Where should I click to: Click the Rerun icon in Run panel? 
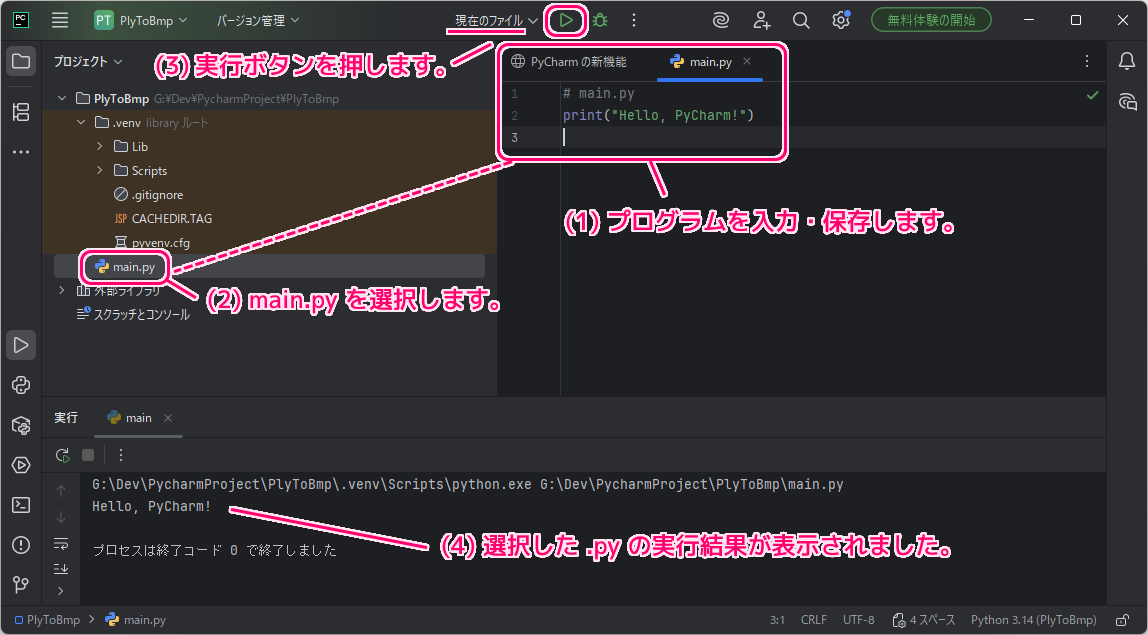[62, 455]
